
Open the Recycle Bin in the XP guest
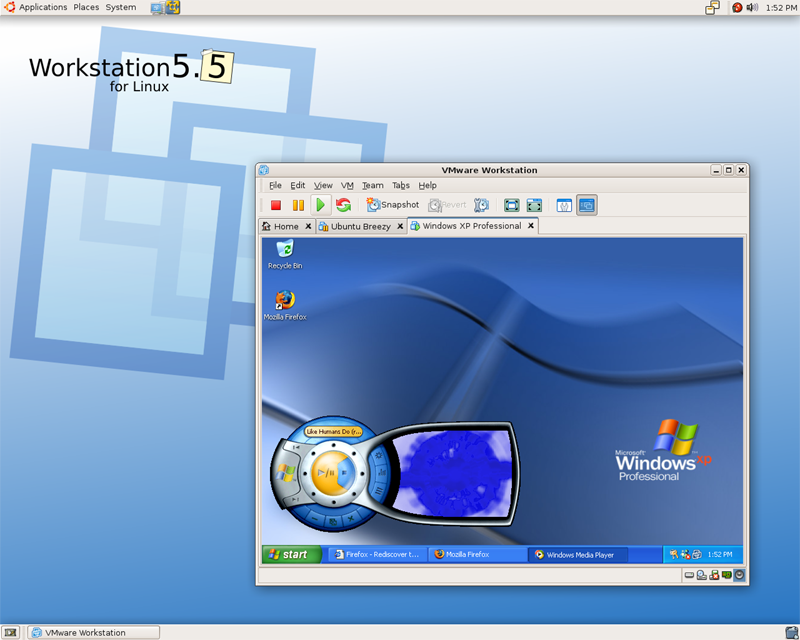click(x=285, y=254)
